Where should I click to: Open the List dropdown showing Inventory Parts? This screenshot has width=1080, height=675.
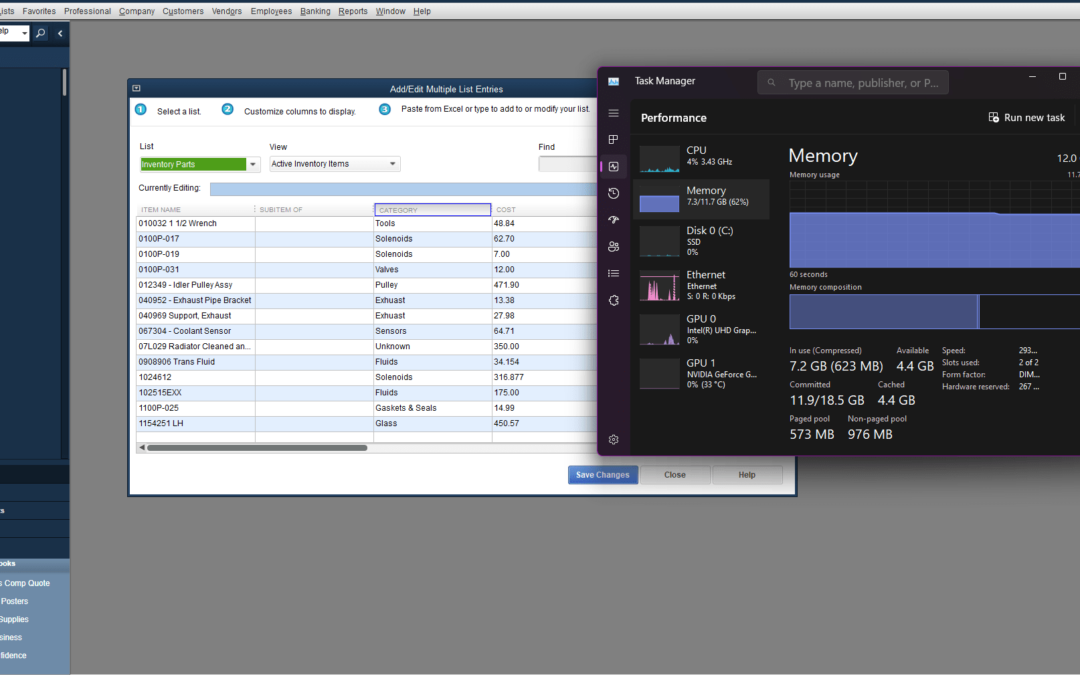[x=253, y=164]
